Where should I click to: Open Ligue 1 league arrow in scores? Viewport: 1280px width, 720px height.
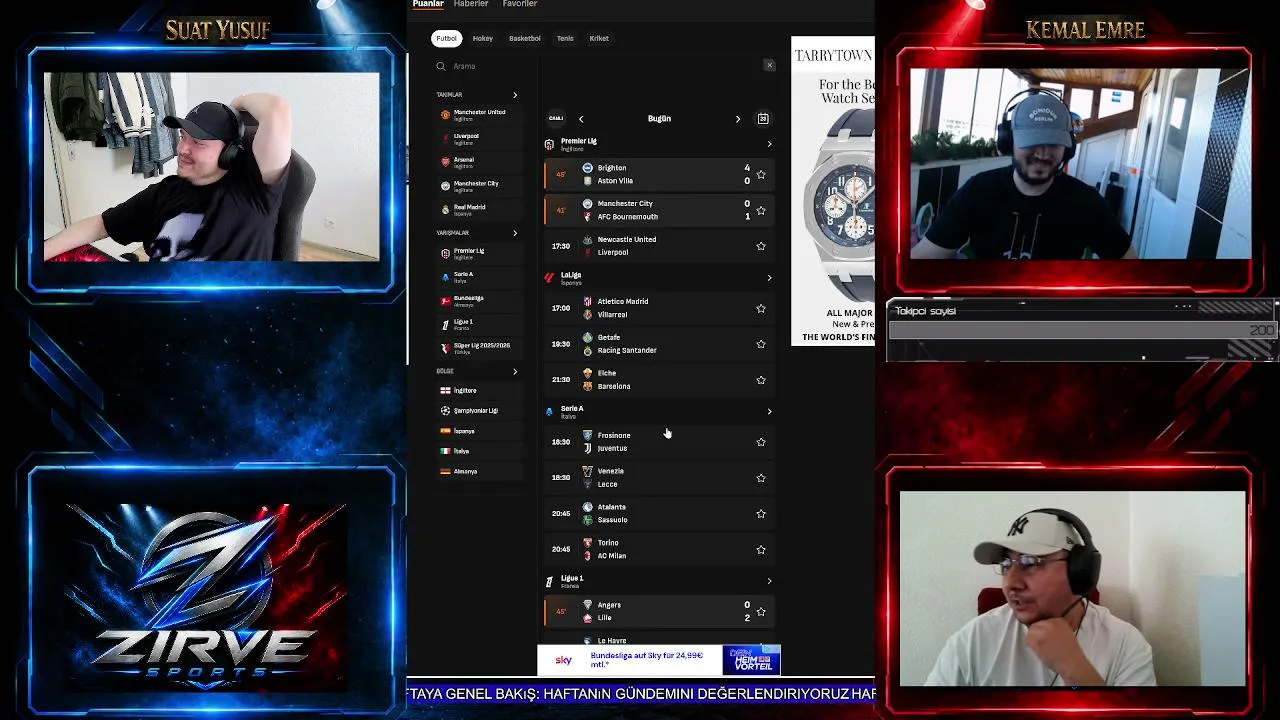pyautogui.click(x=769, y=582)
